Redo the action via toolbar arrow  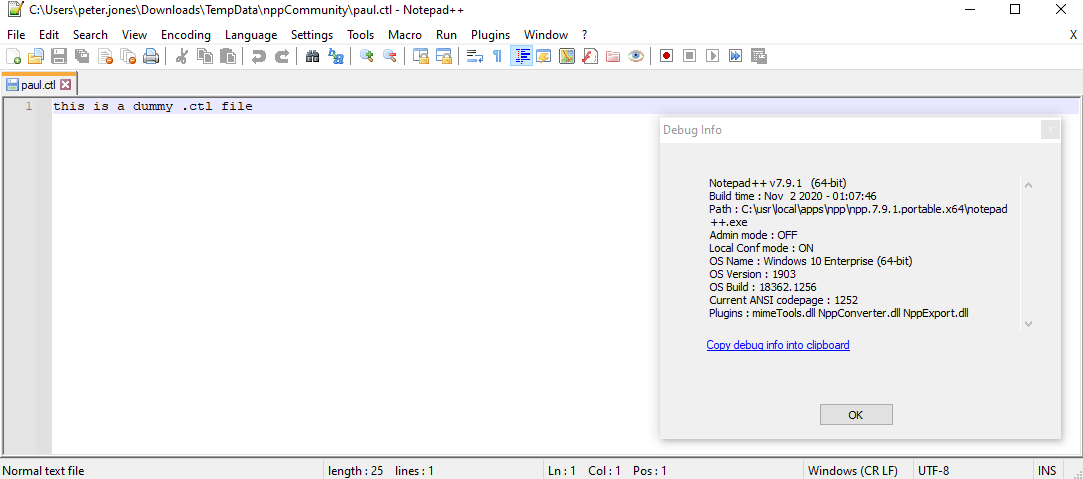click(281, 57)
